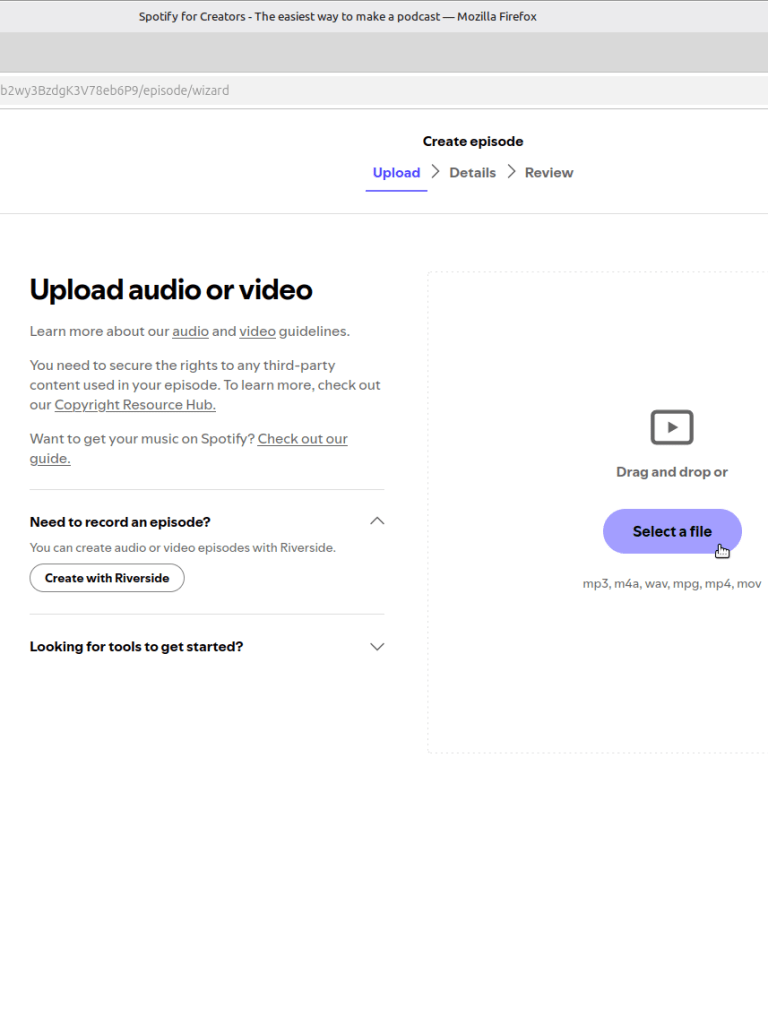Viewport: 768px width, 1024px height.
Task: Open the audio guidelines link
Action: [x=190, y=331]
